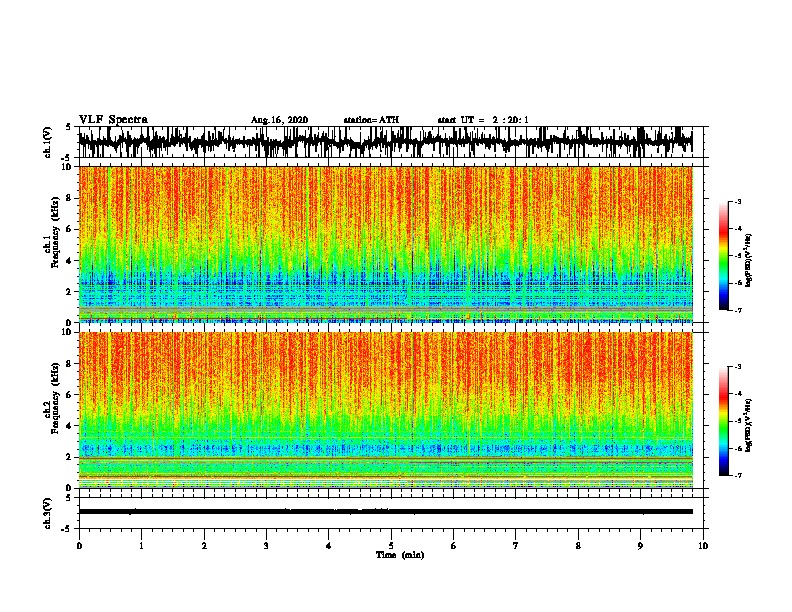This screenshot has width=792, height=612.
Task: Click the "ch.3(V)" axis label
Action: 48,514
